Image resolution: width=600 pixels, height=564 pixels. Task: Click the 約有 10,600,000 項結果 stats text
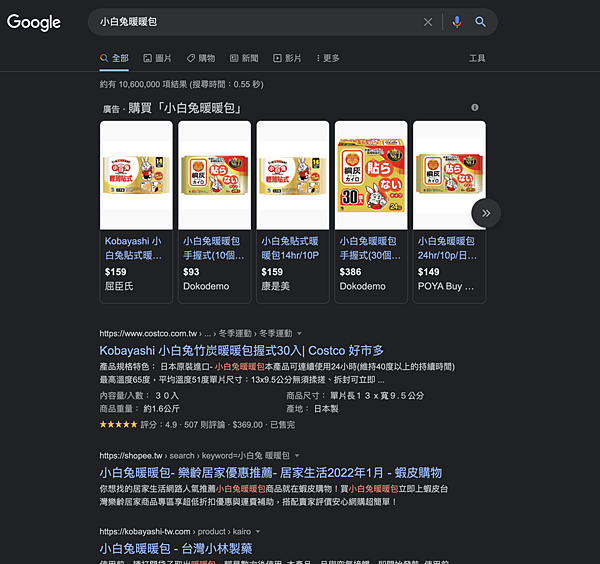pos(181,84)
